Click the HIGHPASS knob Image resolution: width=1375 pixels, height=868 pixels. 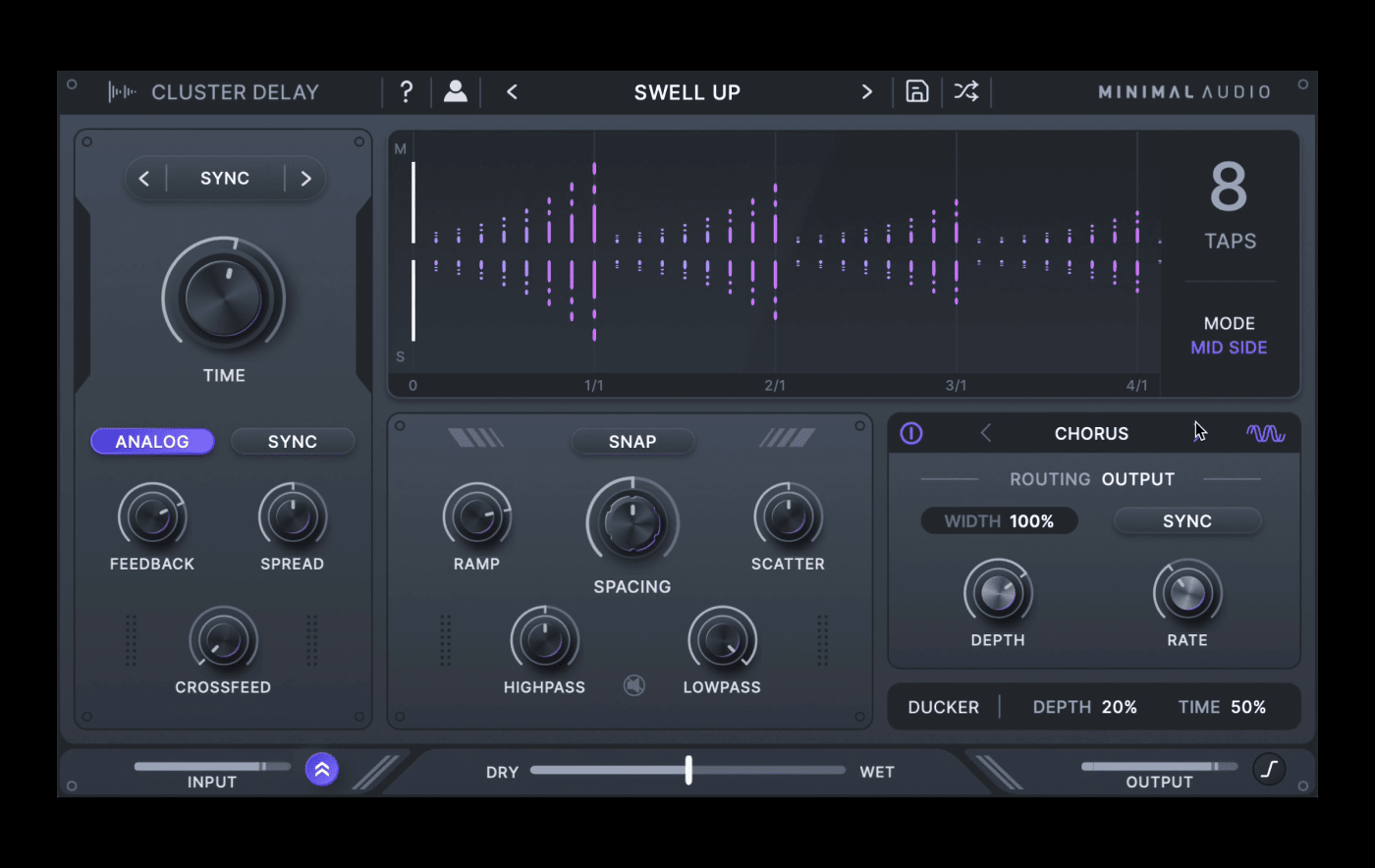click(x=544, y=640)
